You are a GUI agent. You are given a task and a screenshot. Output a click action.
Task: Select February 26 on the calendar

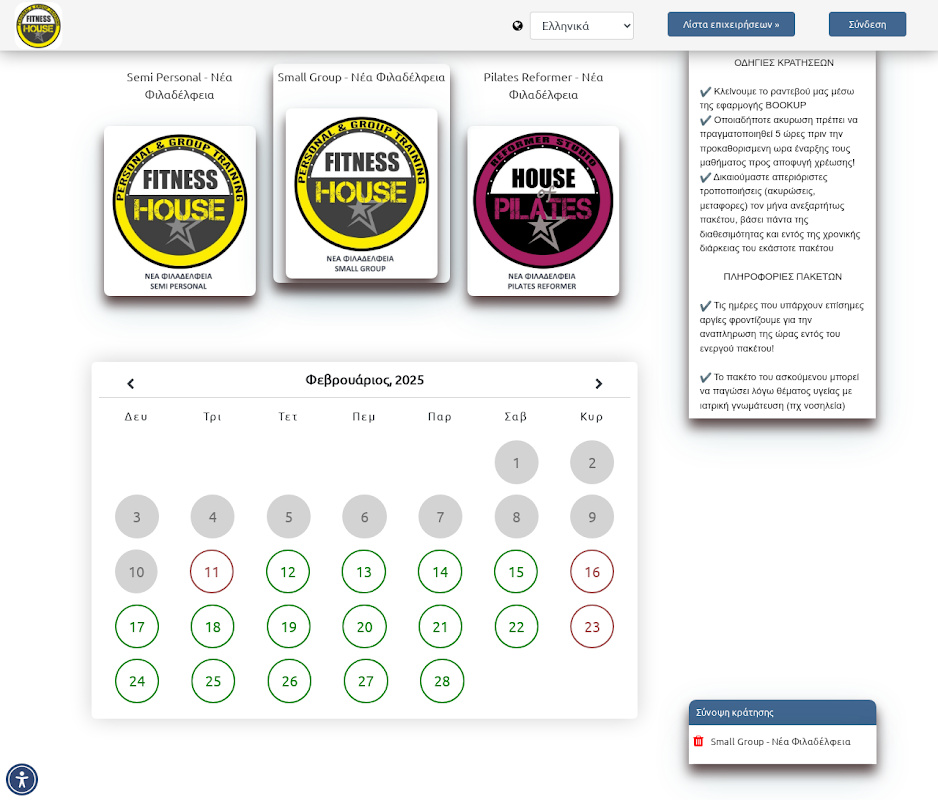[289, 681]
